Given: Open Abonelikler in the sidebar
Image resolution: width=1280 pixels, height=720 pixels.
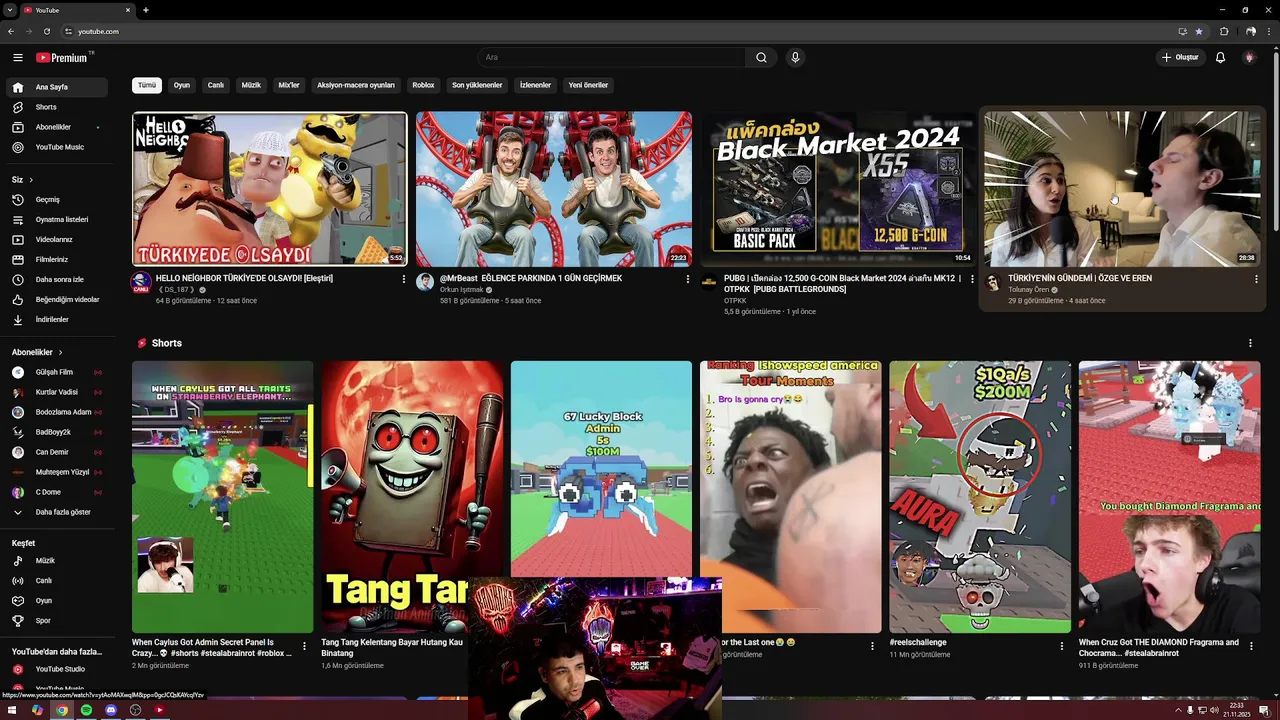Looking at the screenshot, I should pyautogui.click(x=56, y=127).
